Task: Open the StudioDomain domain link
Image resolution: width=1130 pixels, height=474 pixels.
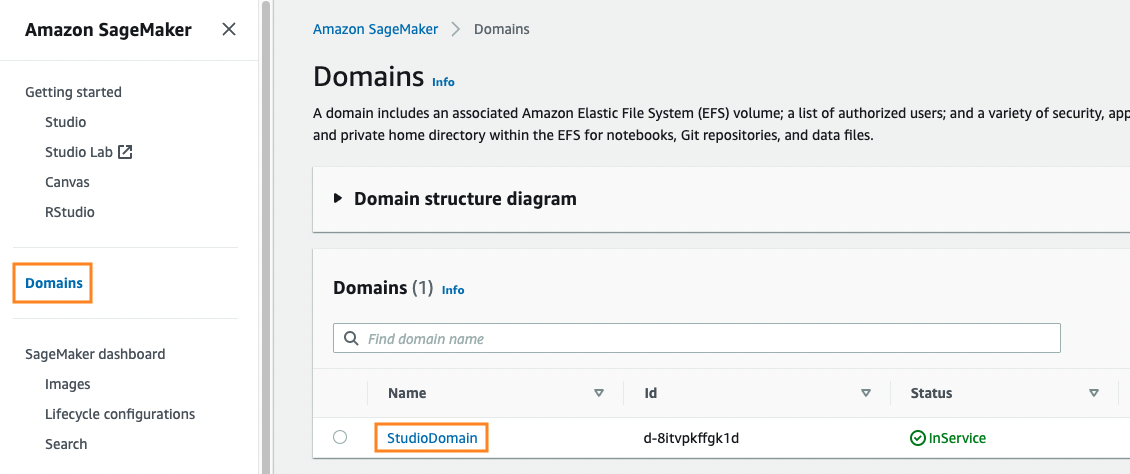Action: point(432,437)
